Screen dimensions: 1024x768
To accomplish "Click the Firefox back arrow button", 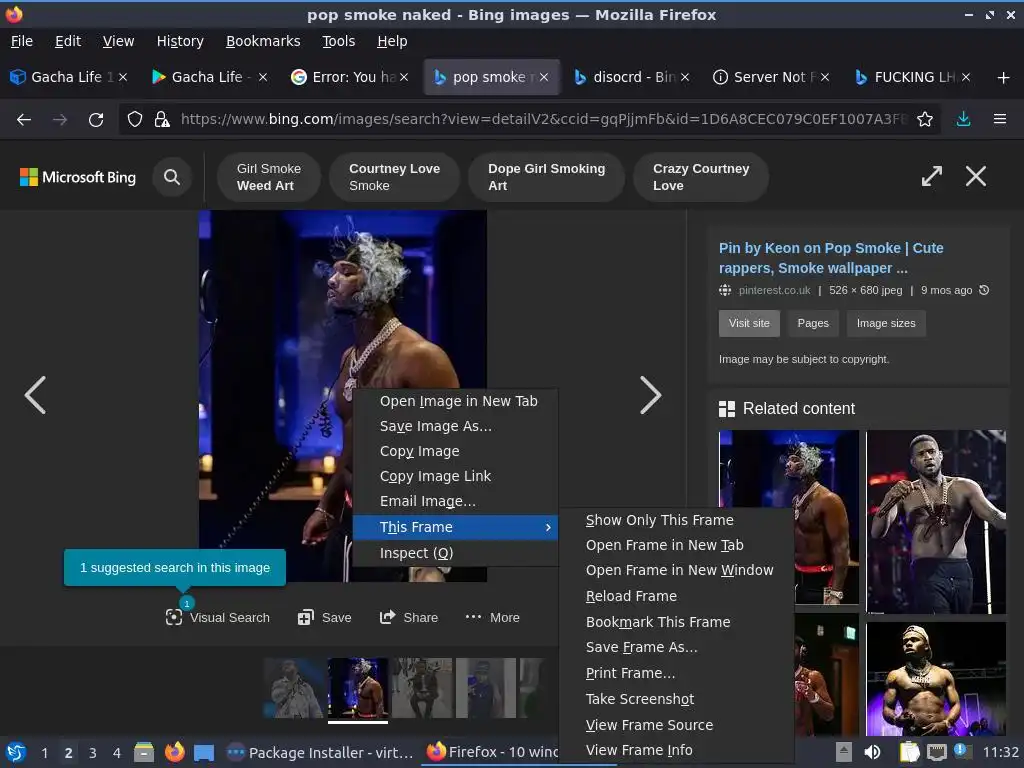I will (x=24, y=120).
